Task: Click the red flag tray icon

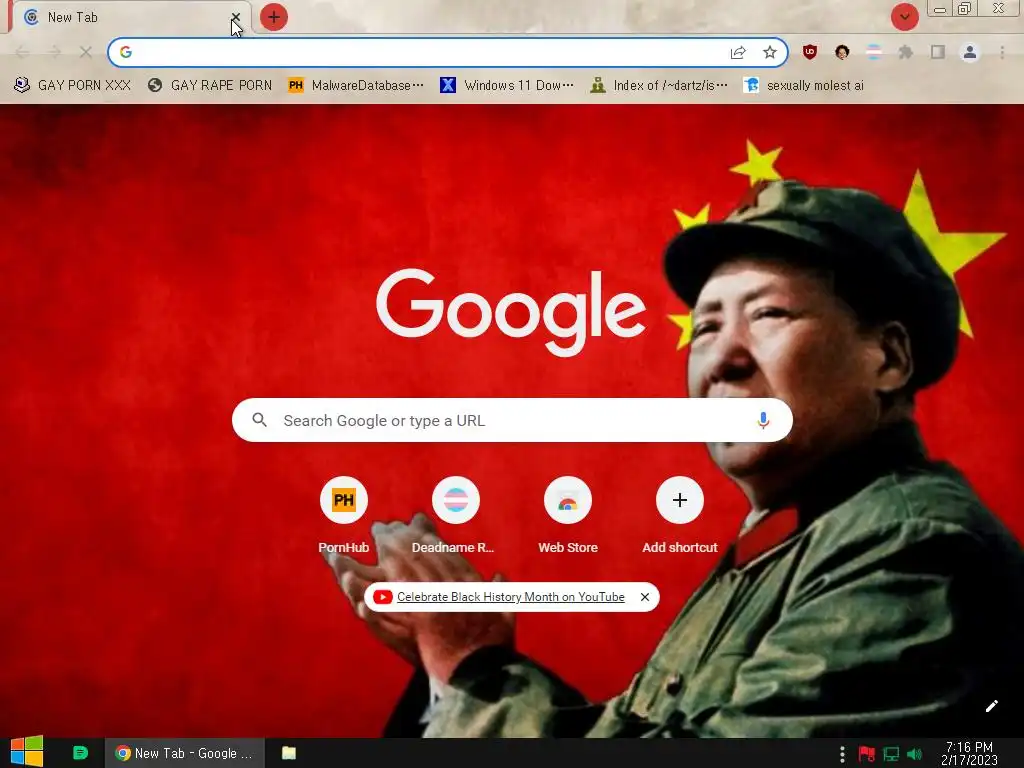Action: (867, 754)
